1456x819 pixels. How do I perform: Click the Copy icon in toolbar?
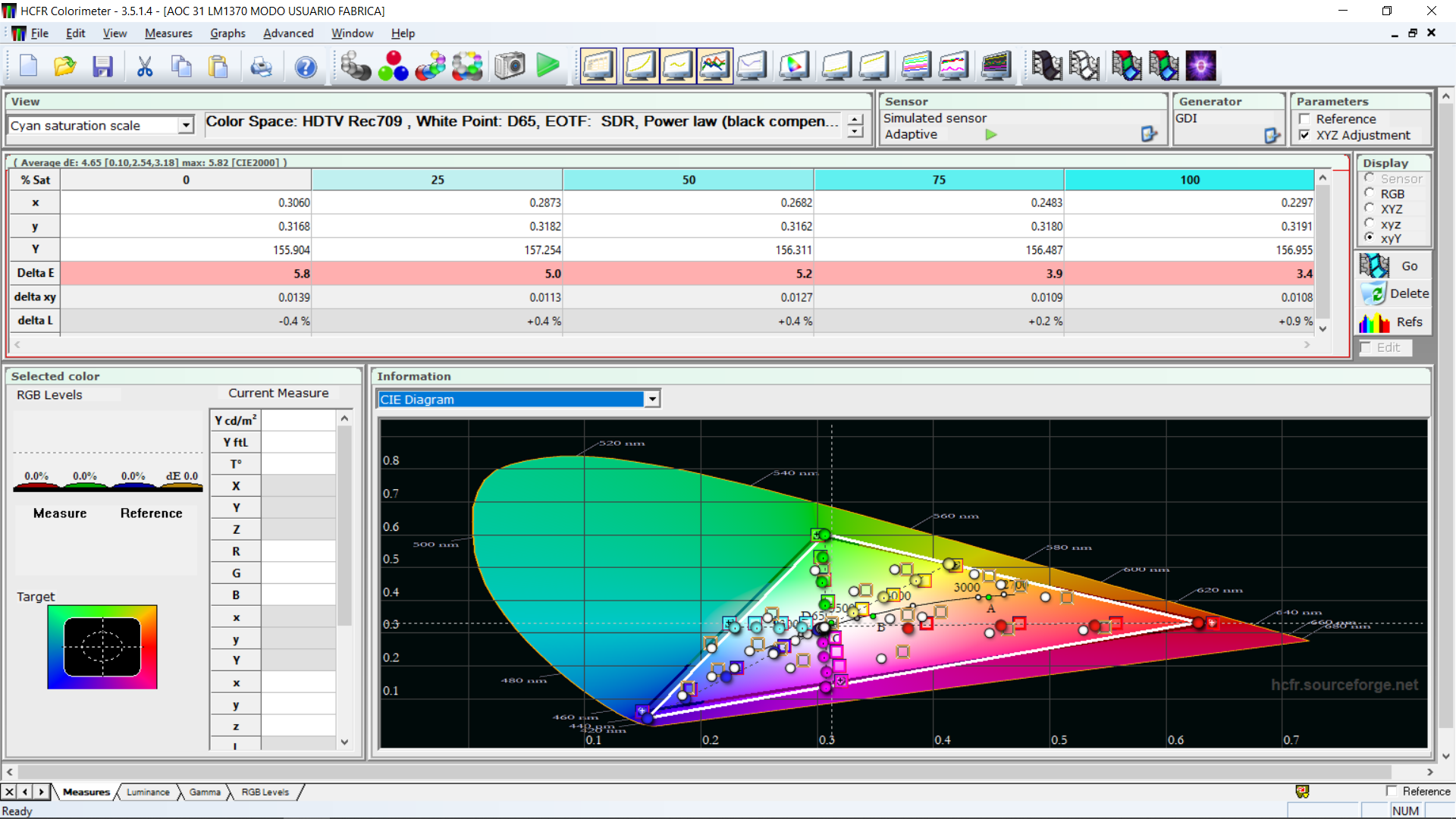point(181,67)
